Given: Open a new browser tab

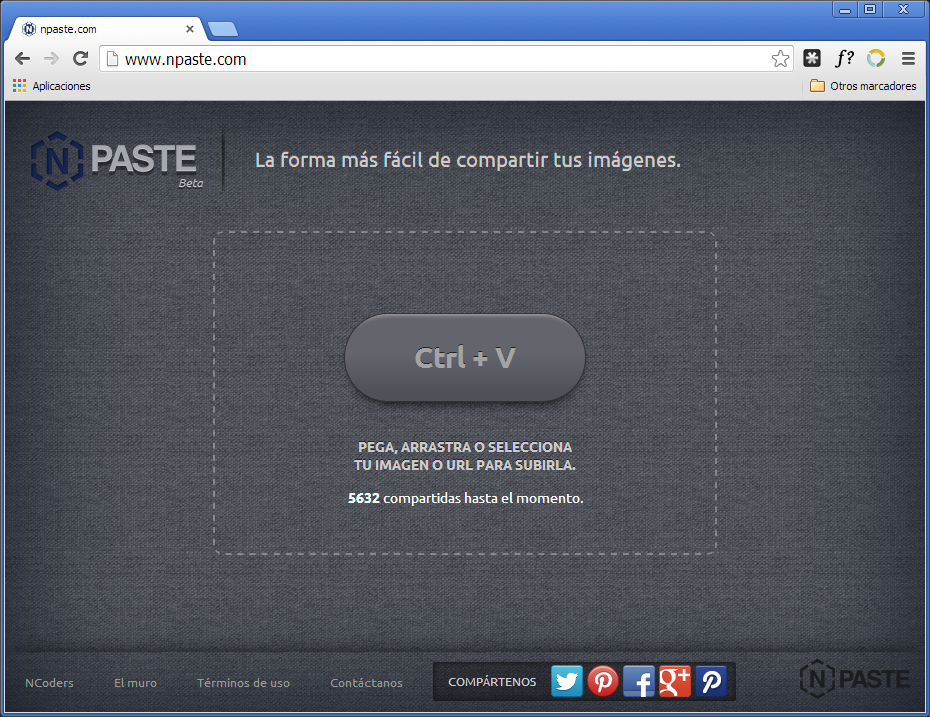Looking at the screenshot, I should click(223, 29).
